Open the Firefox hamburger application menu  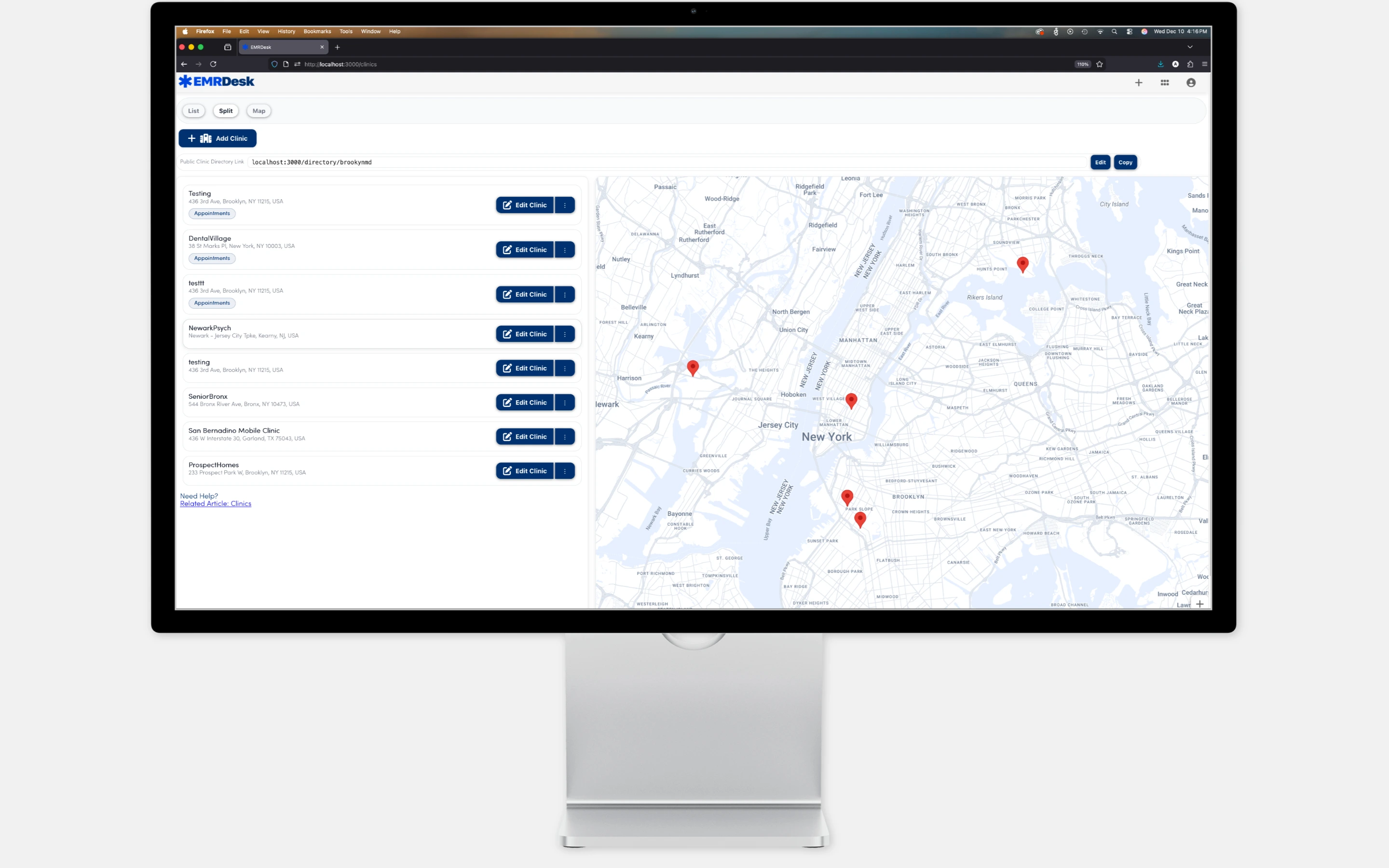[1205, 64]
